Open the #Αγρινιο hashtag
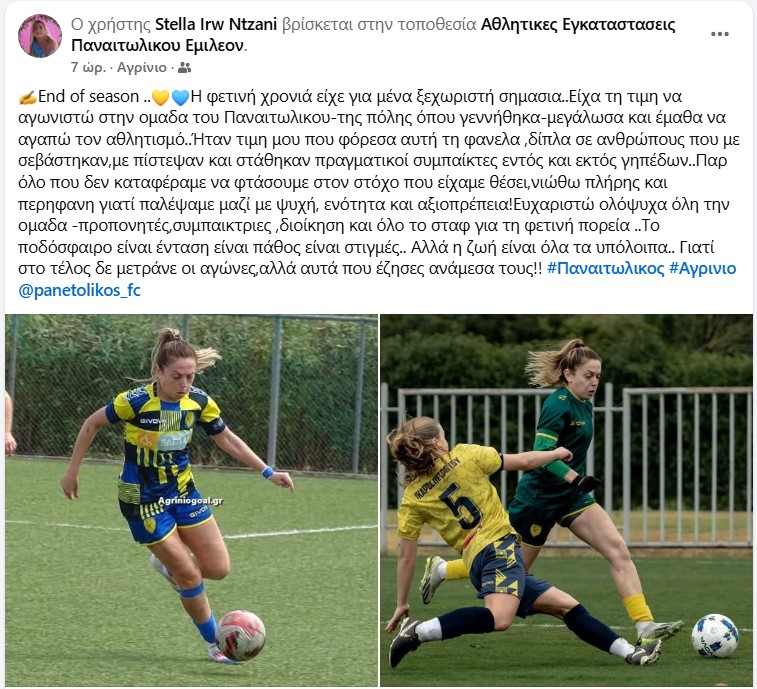Viewport: 757px width, 689px height. [702, 268]
